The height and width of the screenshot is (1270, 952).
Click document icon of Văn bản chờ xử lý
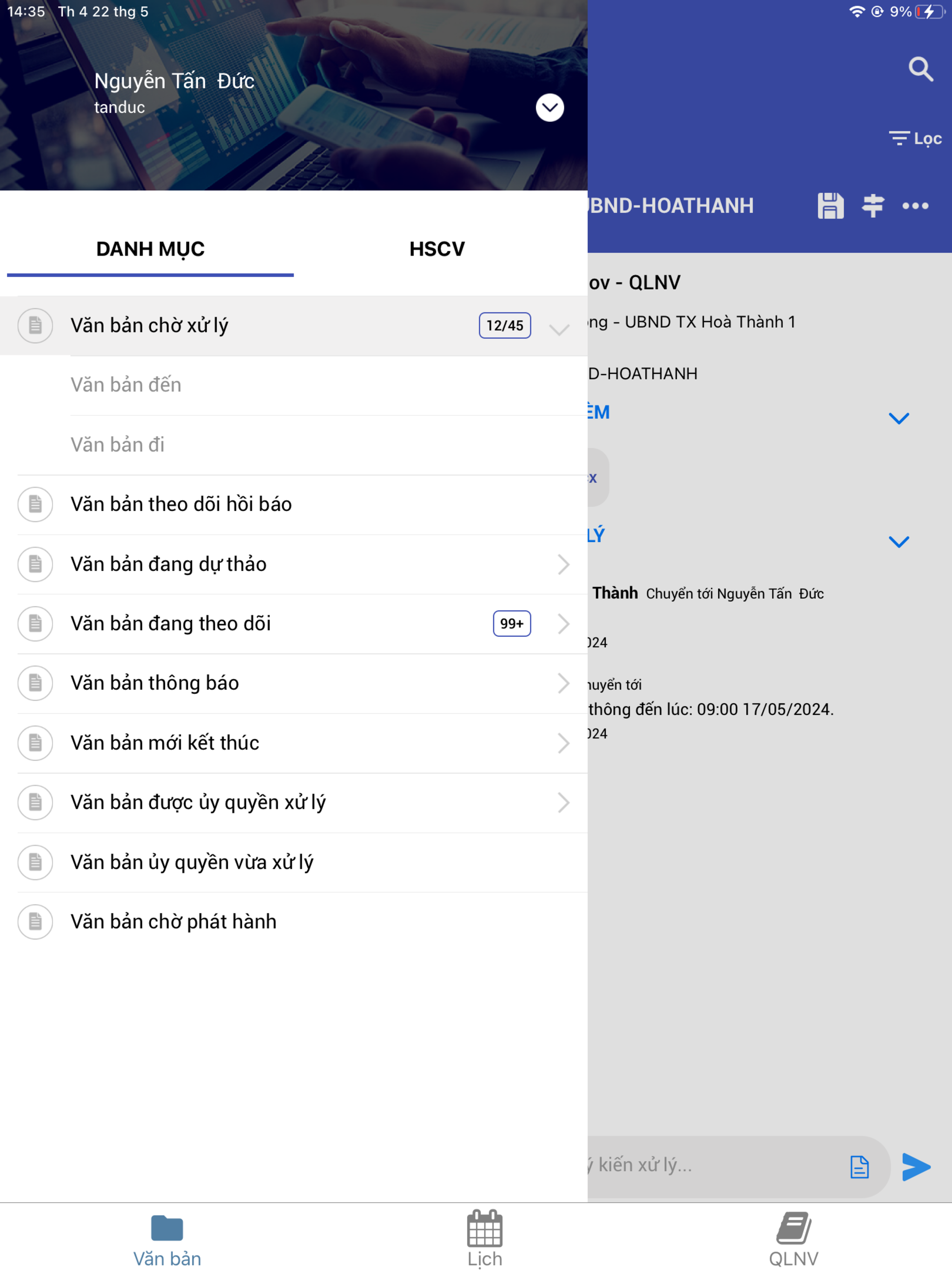coord(35,325)
